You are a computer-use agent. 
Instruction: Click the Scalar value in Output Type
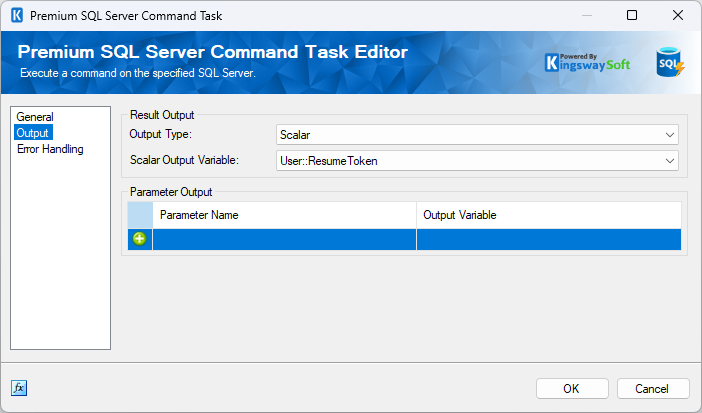295,135
